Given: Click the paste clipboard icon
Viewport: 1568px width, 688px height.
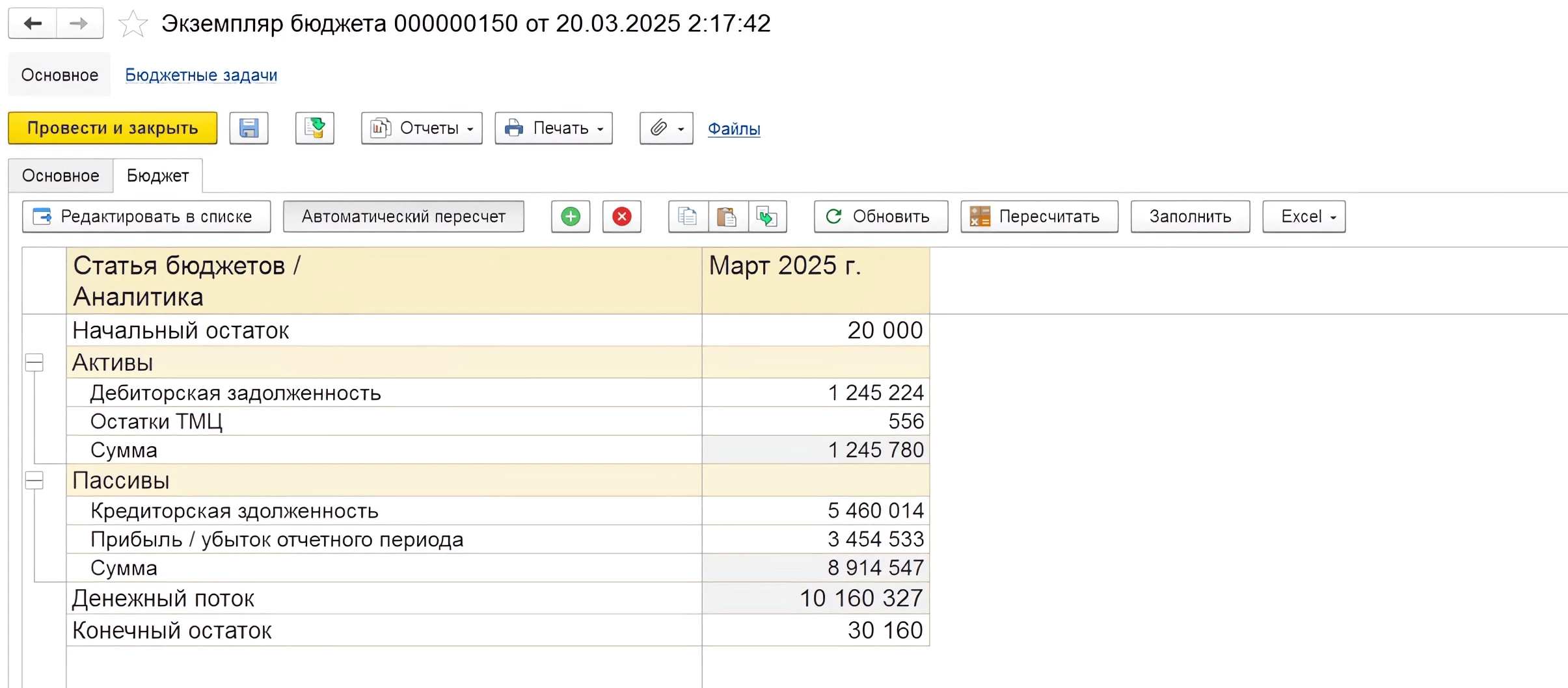Looking at the screenshot, I should click(727, 217).
